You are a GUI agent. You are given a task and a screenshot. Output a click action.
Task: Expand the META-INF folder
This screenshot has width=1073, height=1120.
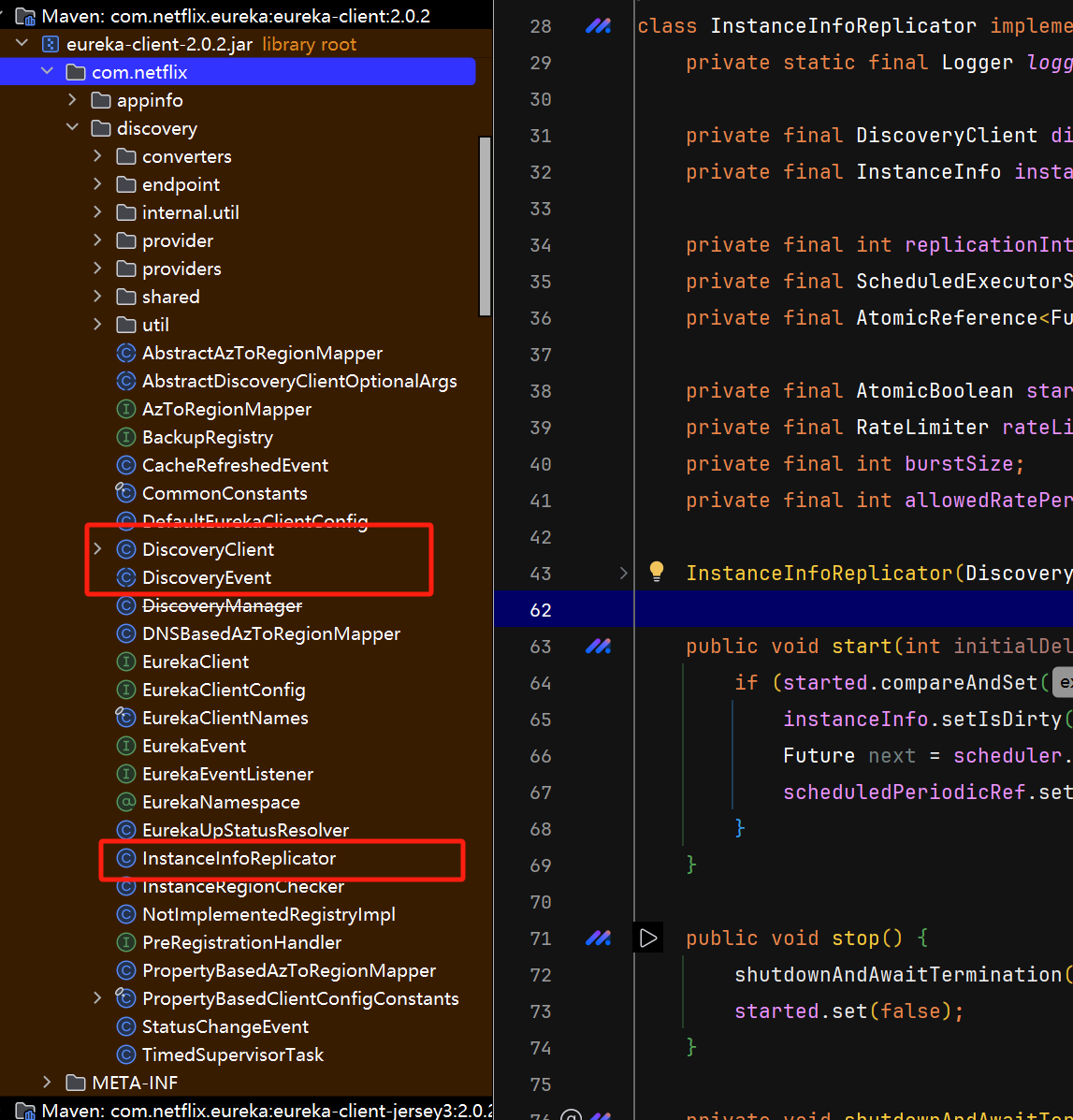click(x=48, y=1083)
